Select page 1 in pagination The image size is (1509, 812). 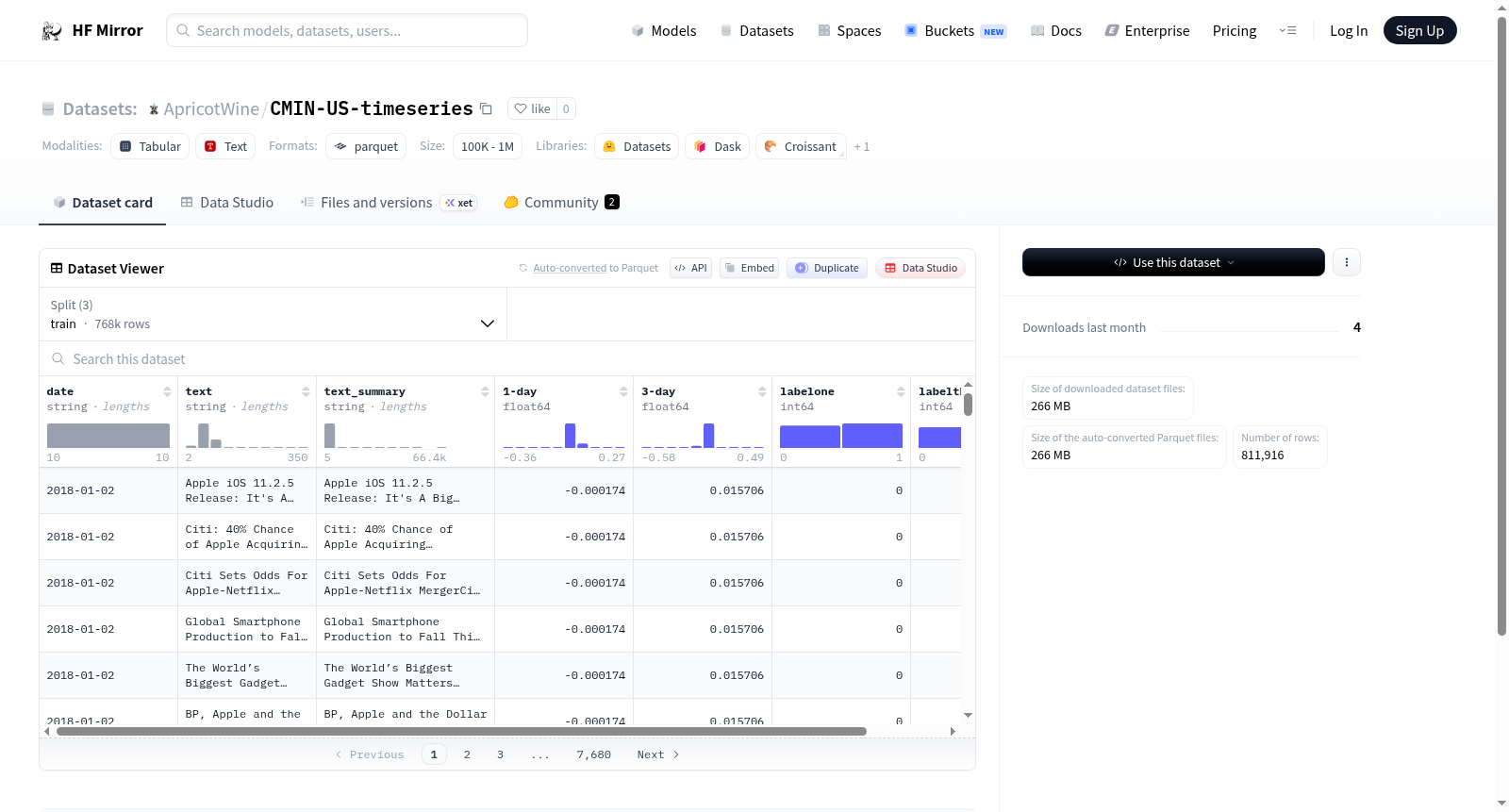tap(434, 754)
